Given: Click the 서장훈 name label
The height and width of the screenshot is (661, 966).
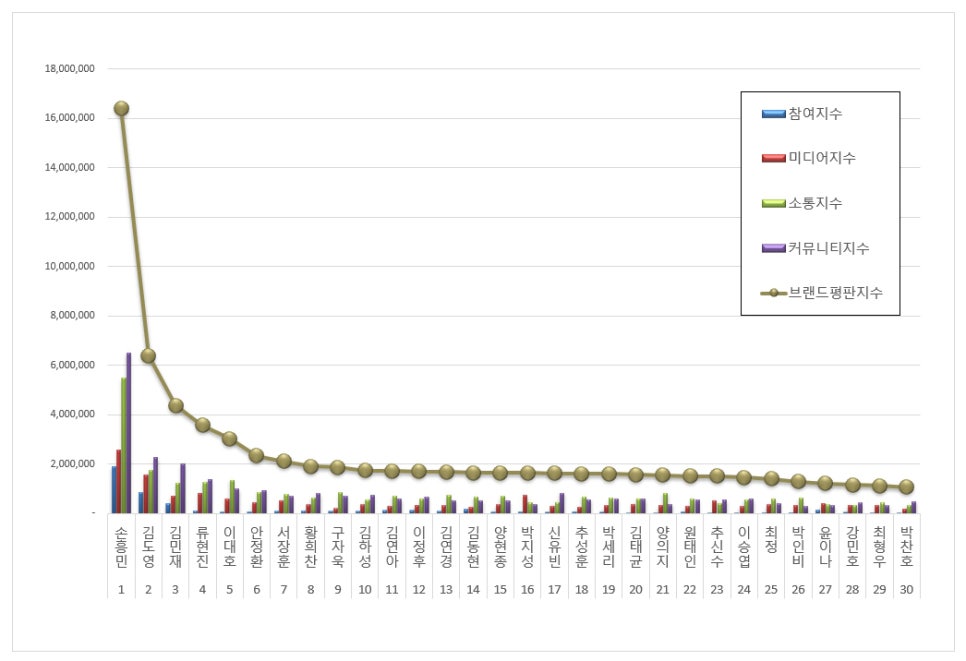Looking at the screenshot, I should tap(284, 546).
